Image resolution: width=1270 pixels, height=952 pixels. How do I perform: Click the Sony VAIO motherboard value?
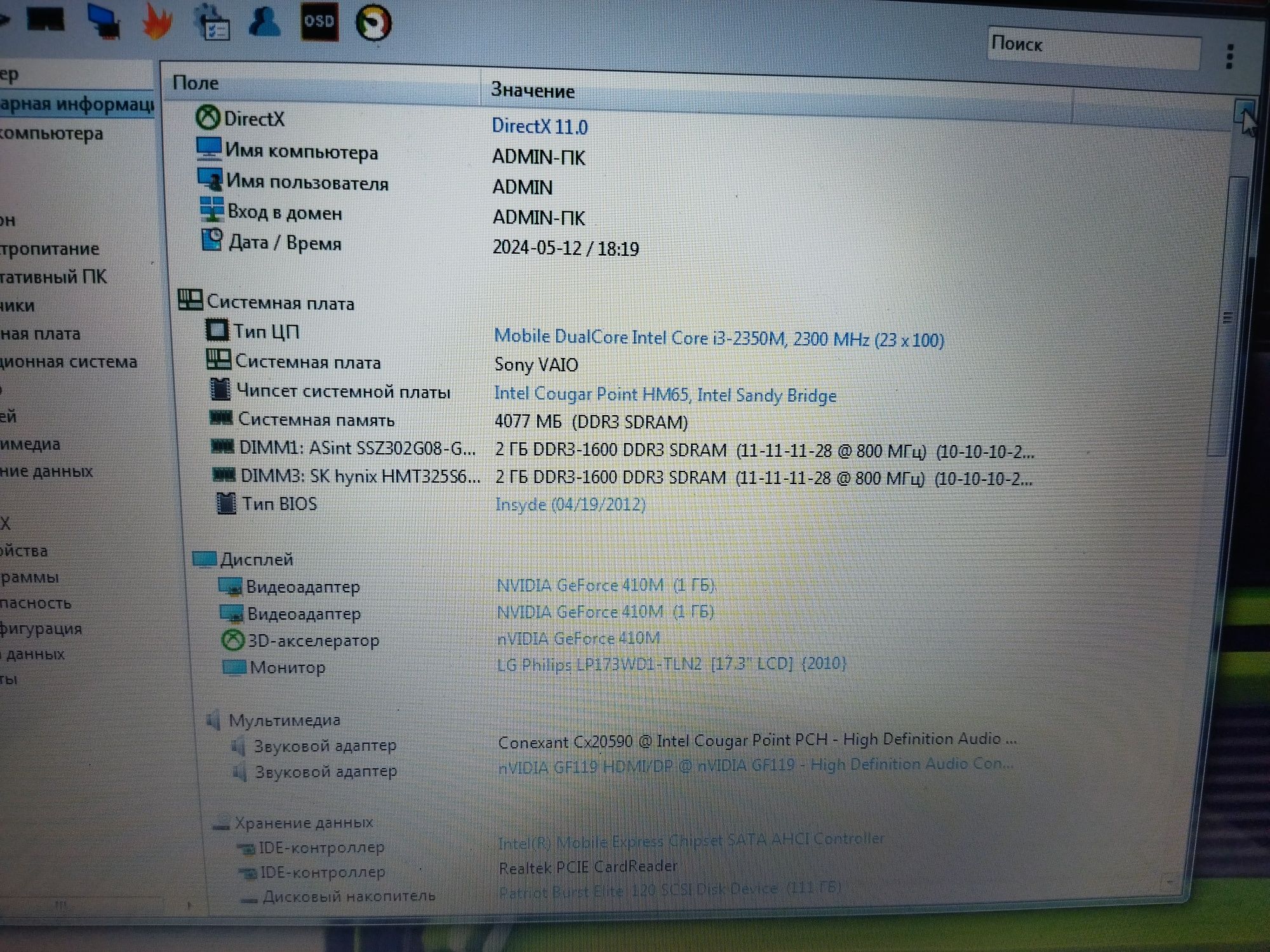point(536,365)
